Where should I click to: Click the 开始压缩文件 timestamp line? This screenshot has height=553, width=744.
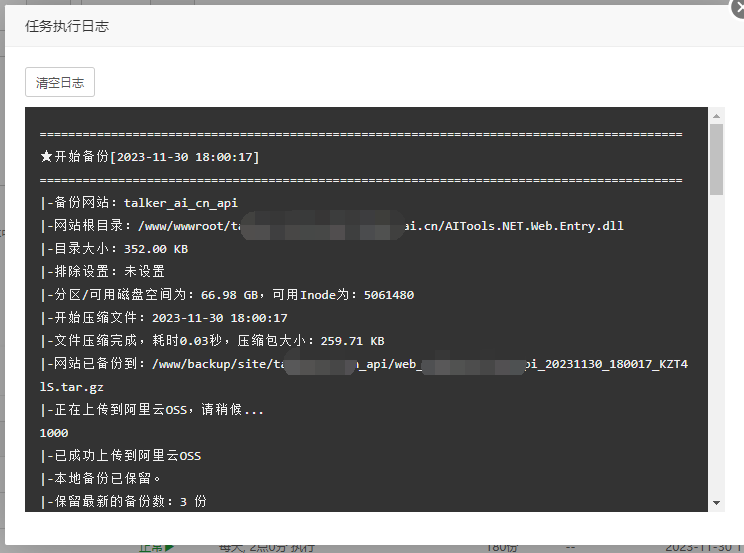[164, 318]
